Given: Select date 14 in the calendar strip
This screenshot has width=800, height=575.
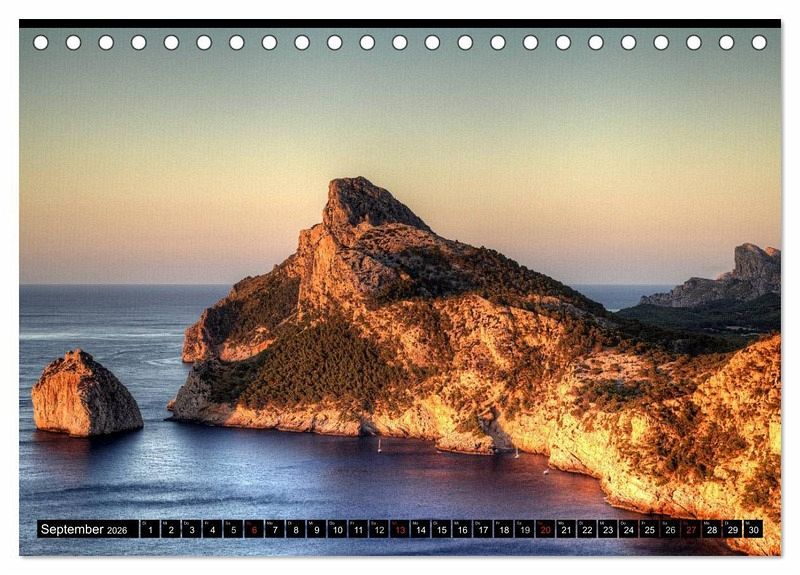Looking at the screenshot, I should tap(420, 529).
